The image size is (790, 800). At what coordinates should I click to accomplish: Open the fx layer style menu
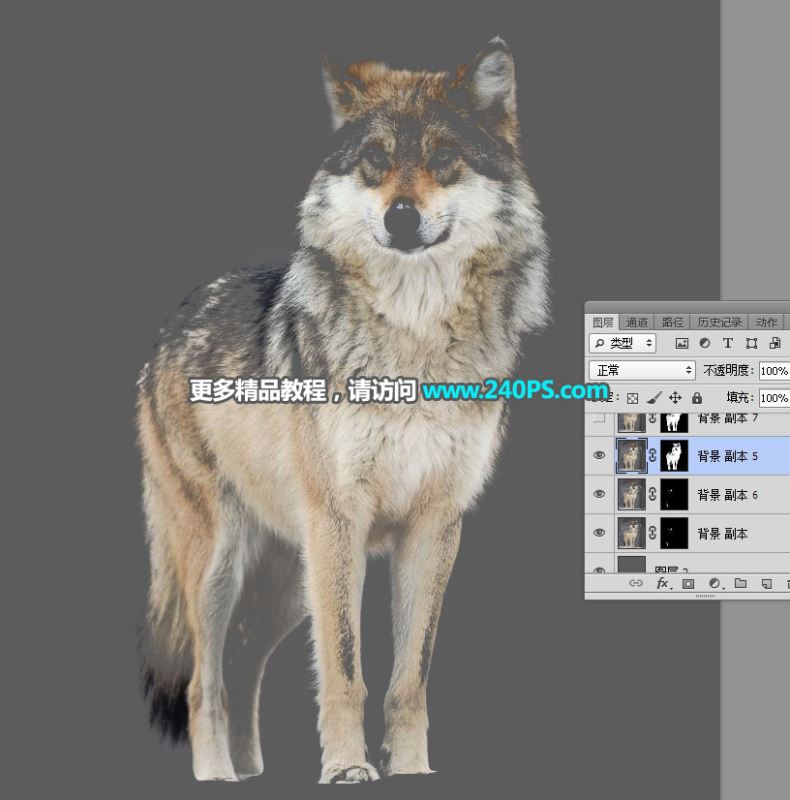[x=662, y=583]
